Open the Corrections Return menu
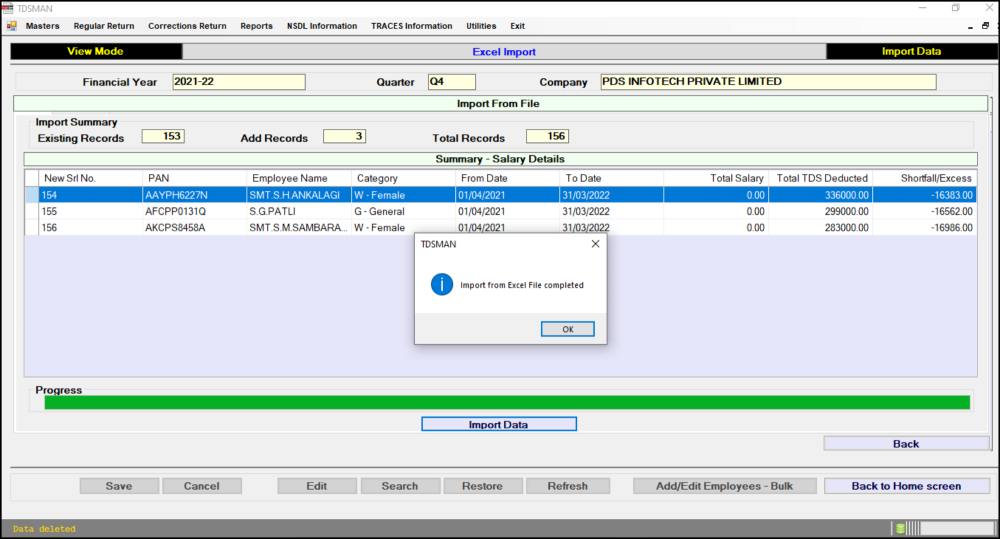 click(x=188, y=26)
